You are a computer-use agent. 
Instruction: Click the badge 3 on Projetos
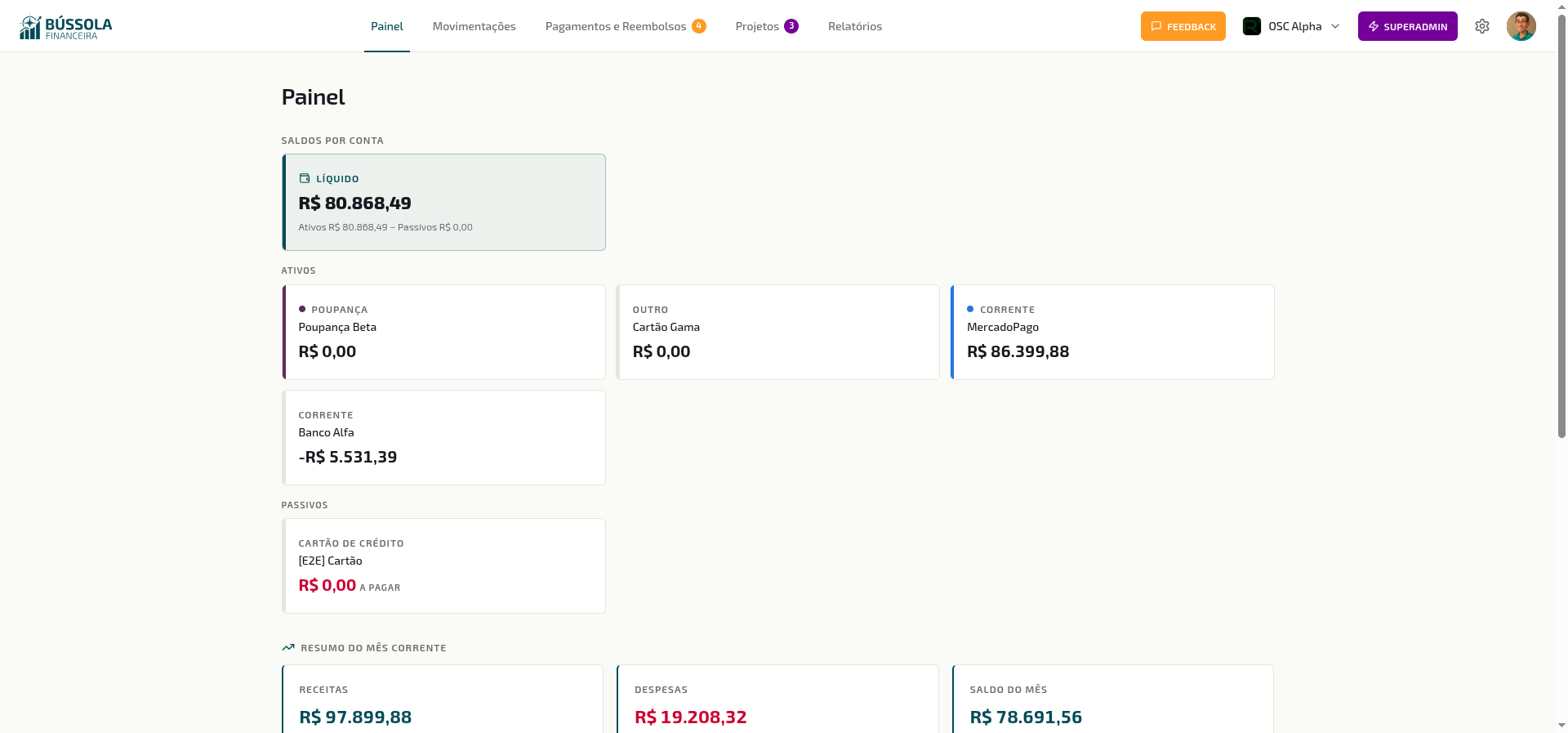791,26
